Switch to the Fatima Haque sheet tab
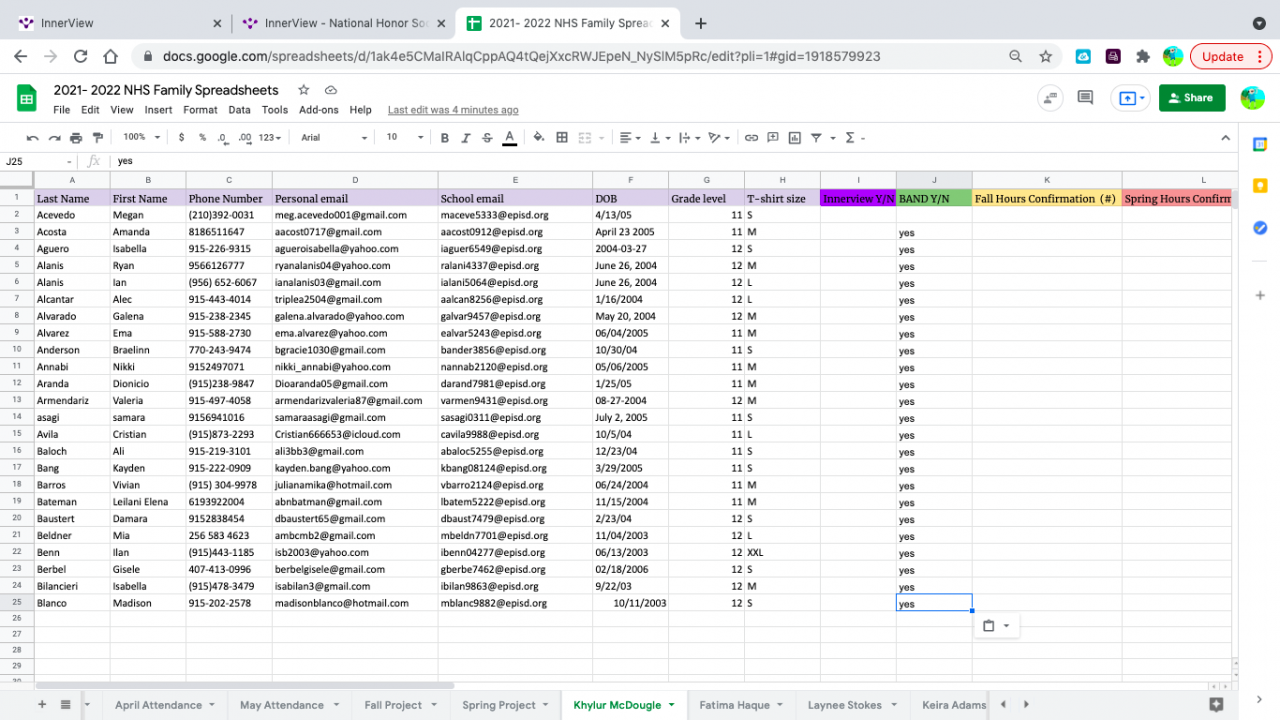This screenshot has height=720, width=1280. (734, 705)
